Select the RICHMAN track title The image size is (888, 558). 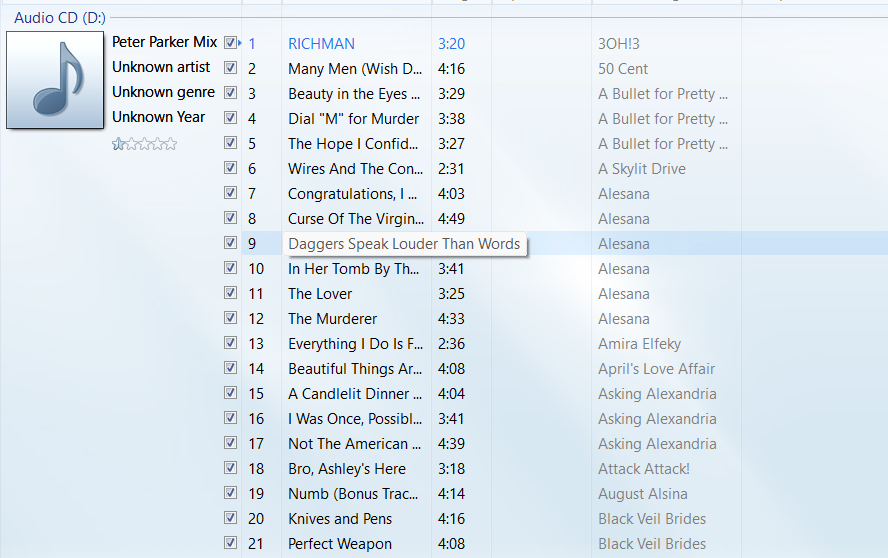[x=321, y=44]
